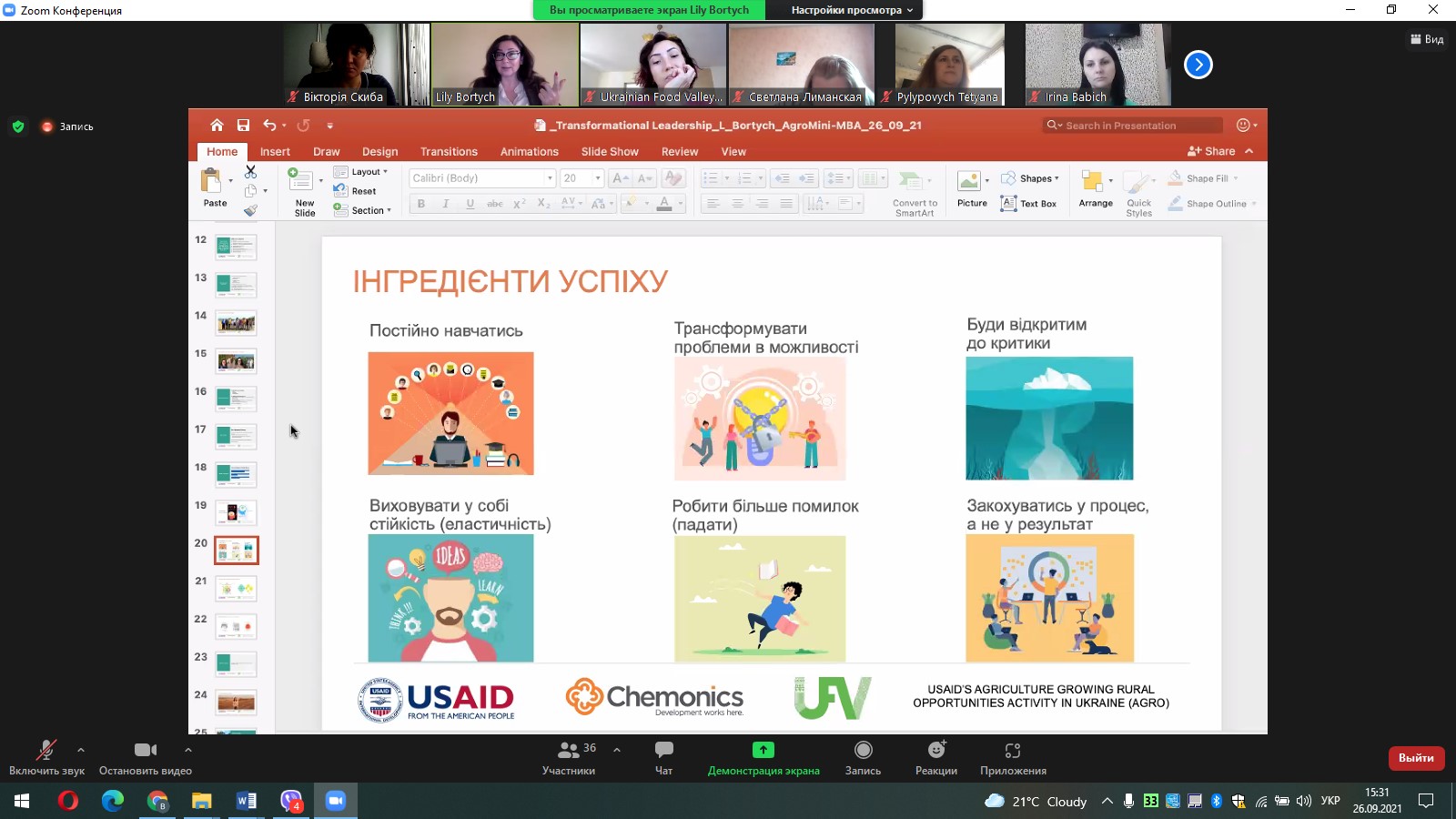
Task: Toggle Bold formatting
Action: coord(421,204)
